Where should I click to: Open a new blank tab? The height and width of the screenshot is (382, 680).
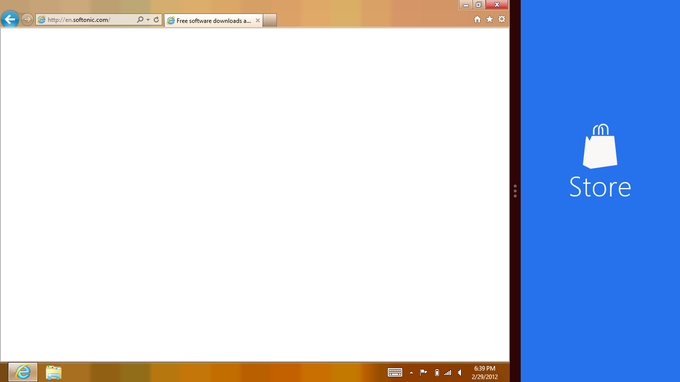(x=270, y=20)
